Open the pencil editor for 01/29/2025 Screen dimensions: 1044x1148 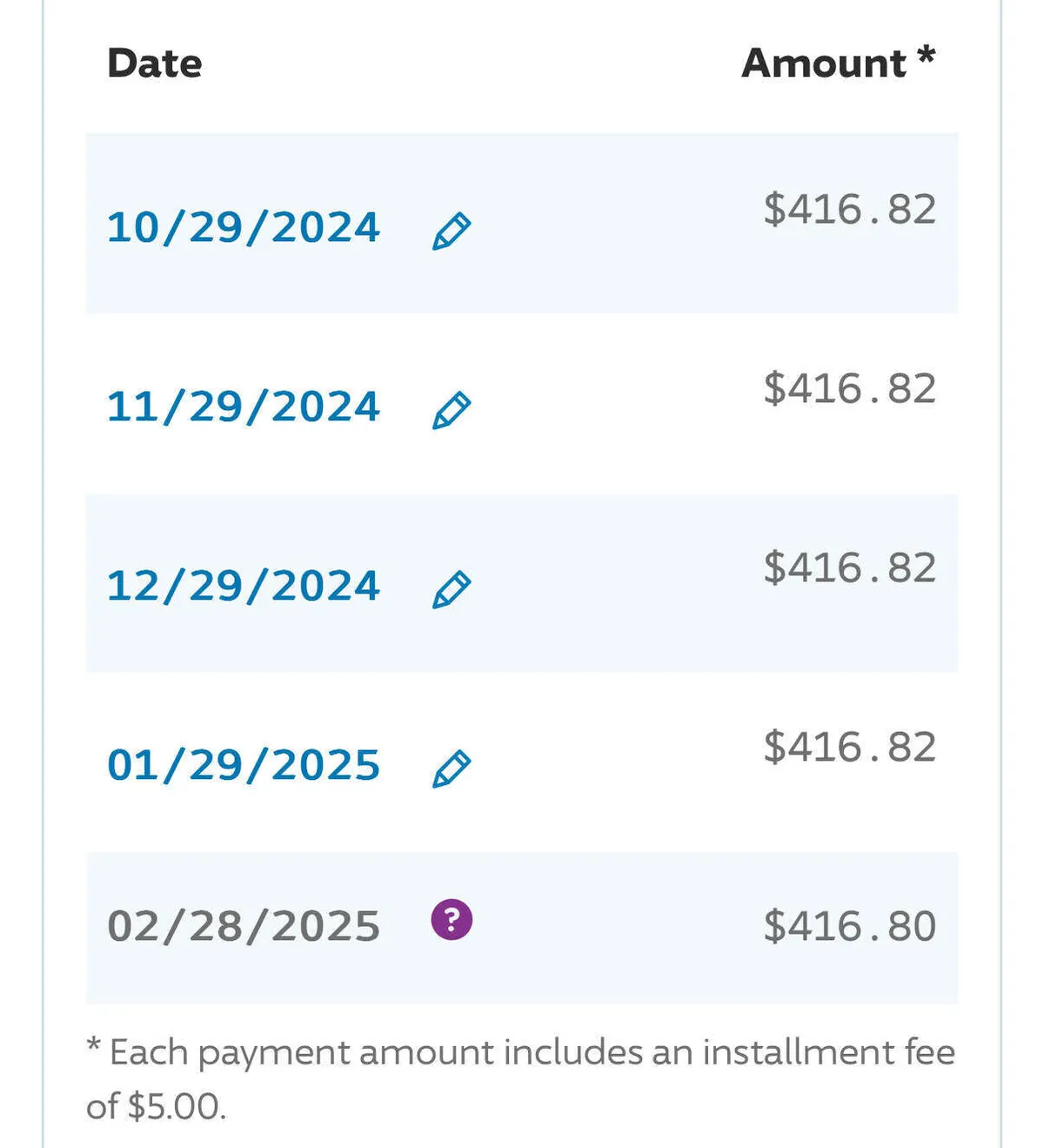click(452, 769)
